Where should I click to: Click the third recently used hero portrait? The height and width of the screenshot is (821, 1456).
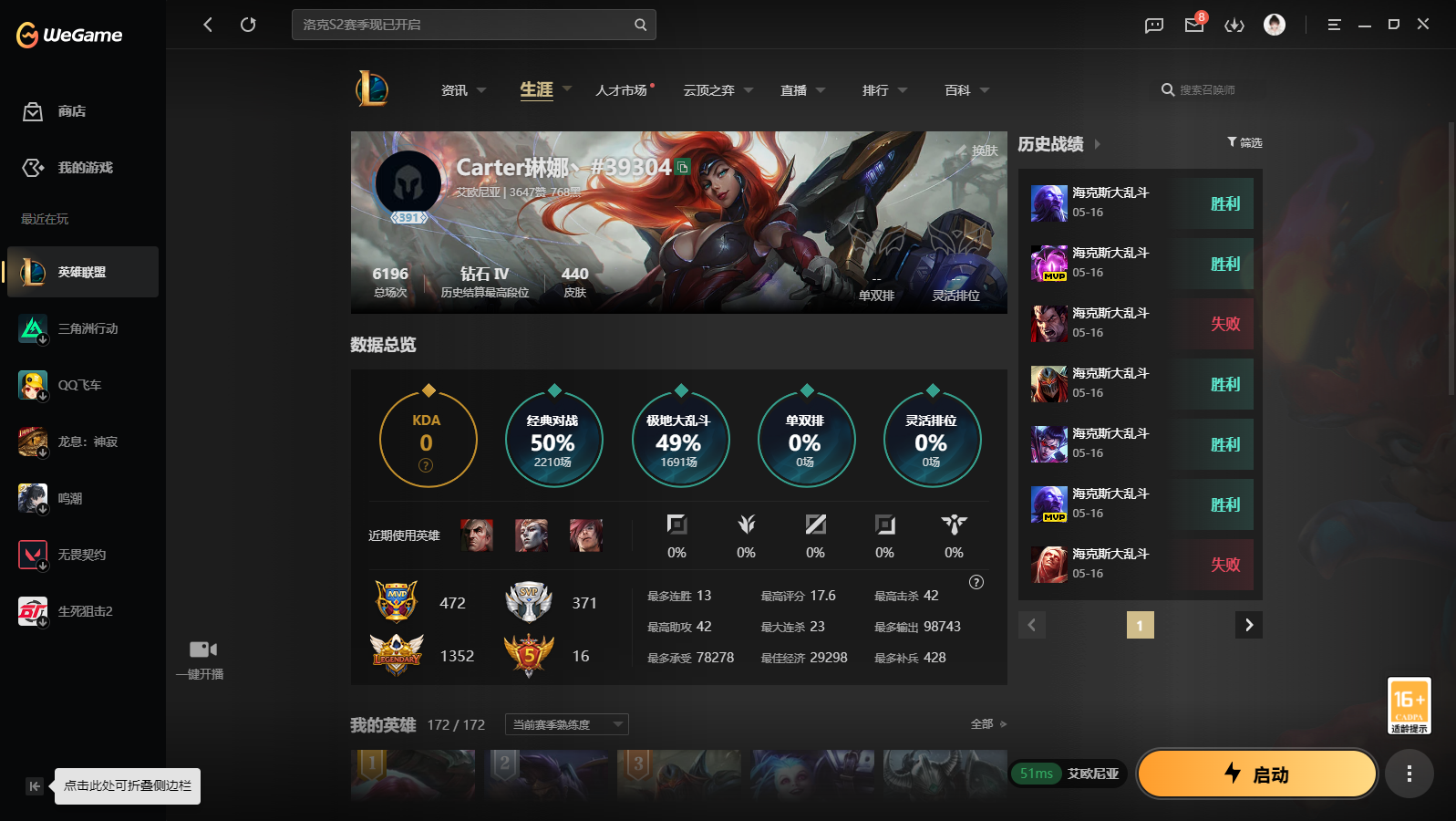click(x=586, y=535)
